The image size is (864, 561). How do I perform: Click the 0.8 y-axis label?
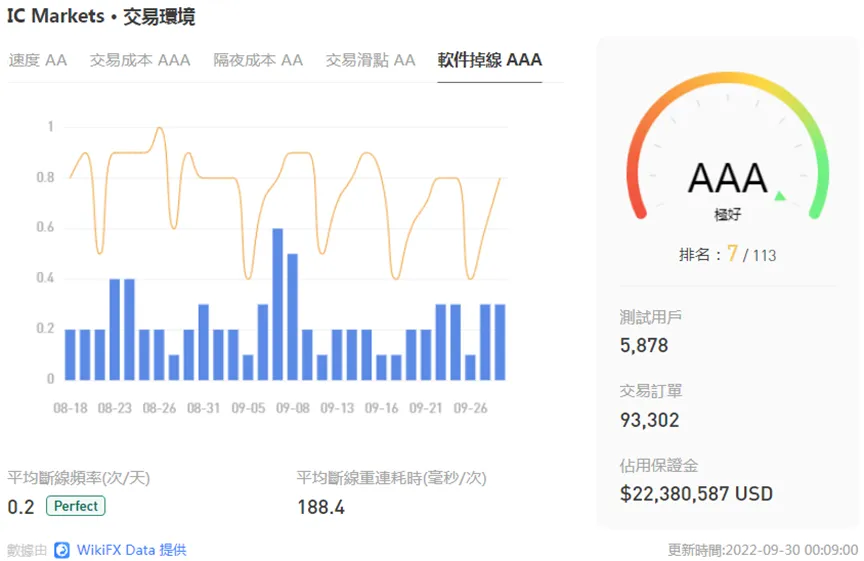click(x=45, y=177)
